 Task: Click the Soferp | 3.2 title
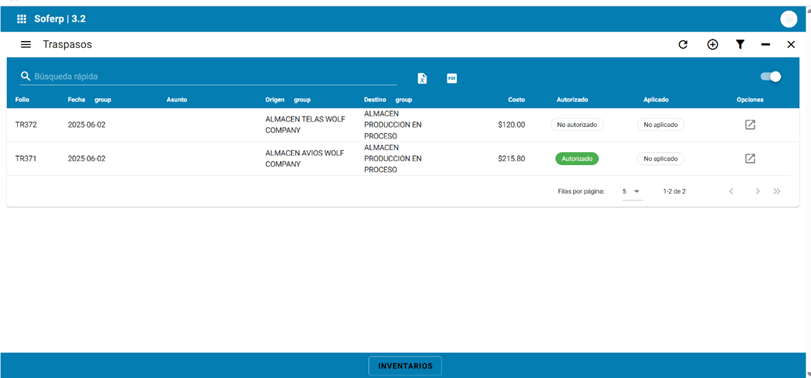point(60,19)
